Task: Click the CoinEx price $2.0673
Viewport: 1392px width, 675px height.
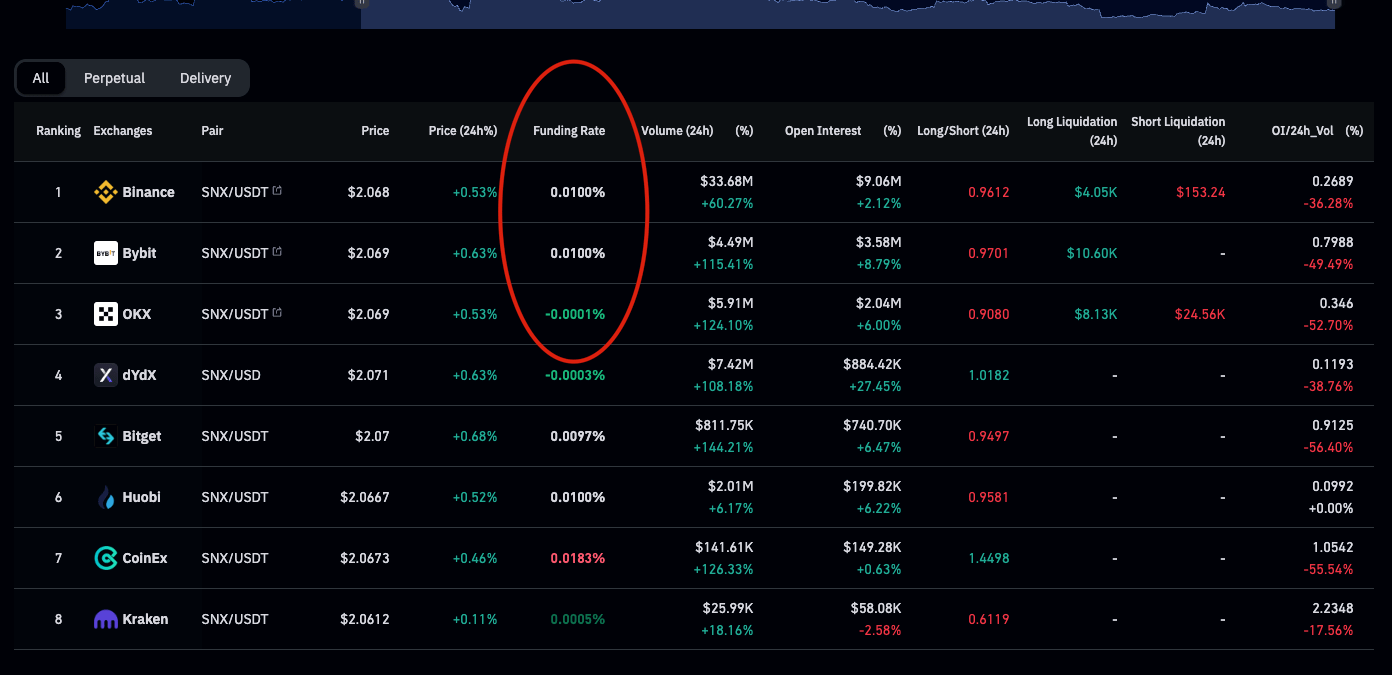Action: point(365,558)
